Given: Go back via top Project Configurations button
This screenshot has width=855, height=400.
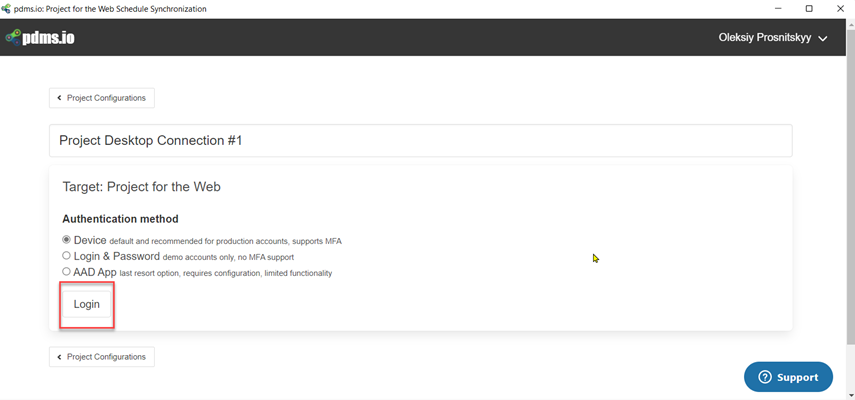Looking at the screenshot, I should point(102,98).
